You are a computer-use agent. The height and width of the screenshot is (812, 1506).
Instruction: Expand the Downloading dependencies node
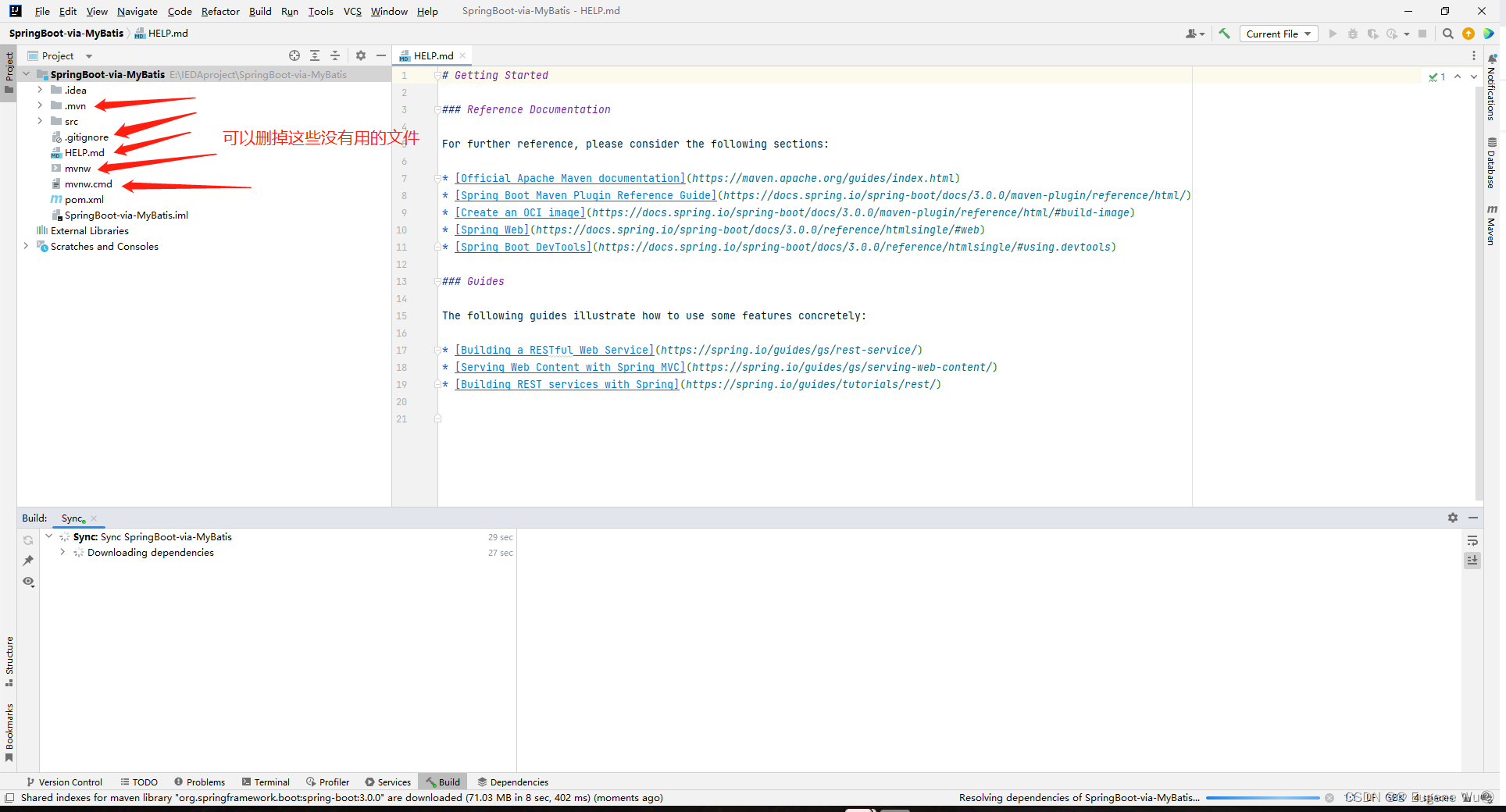62,552
